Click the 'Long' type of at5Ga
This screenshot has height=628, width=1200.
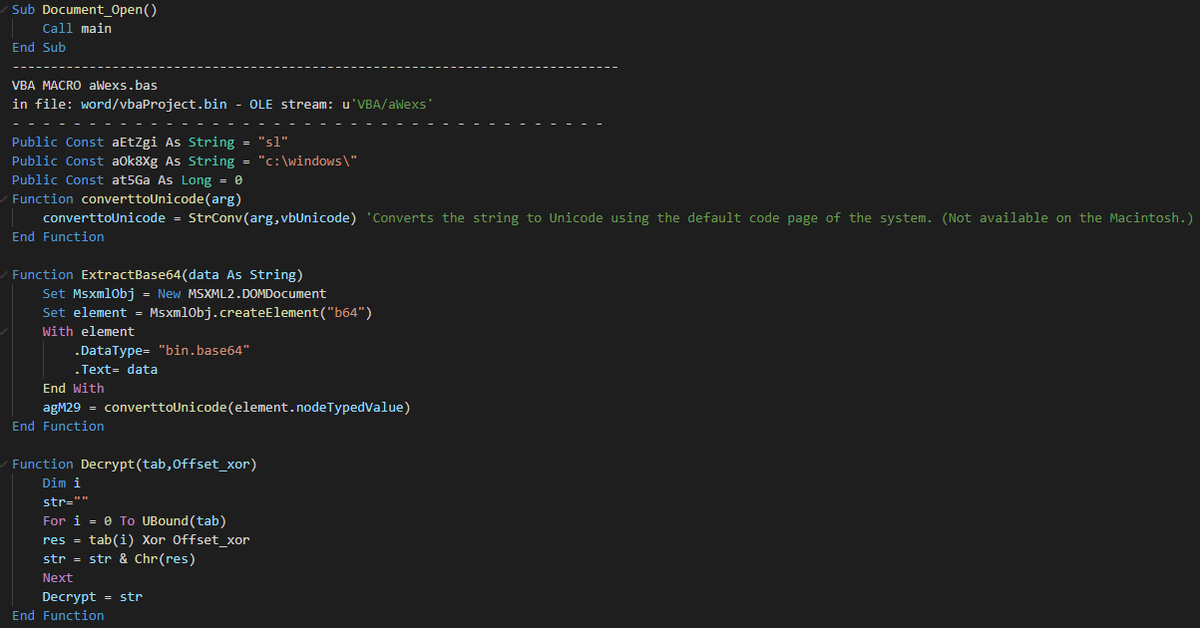196,180
